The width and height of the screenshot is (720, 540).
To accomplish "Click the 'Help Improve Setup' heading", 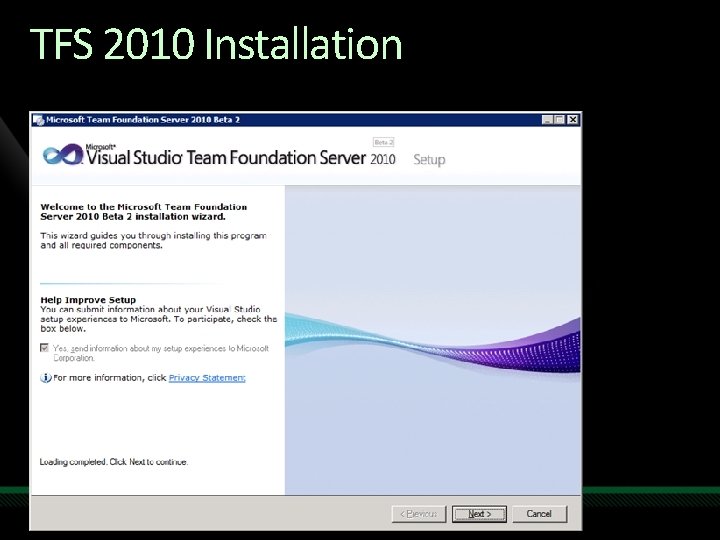I will (x=88, y=300).
